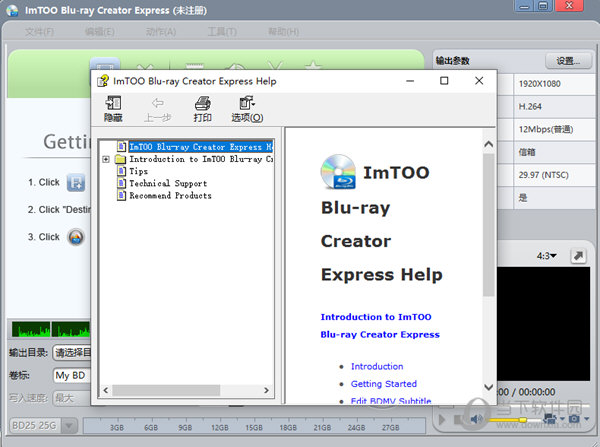Open the 动作(A) menu in main window
600x447 pixels.
[161, 32]
